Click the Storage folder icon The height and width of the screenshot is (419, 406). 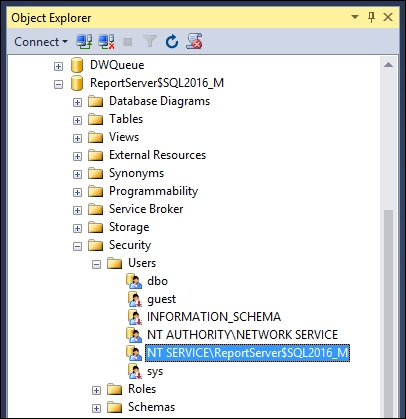(x=96, y=227)
